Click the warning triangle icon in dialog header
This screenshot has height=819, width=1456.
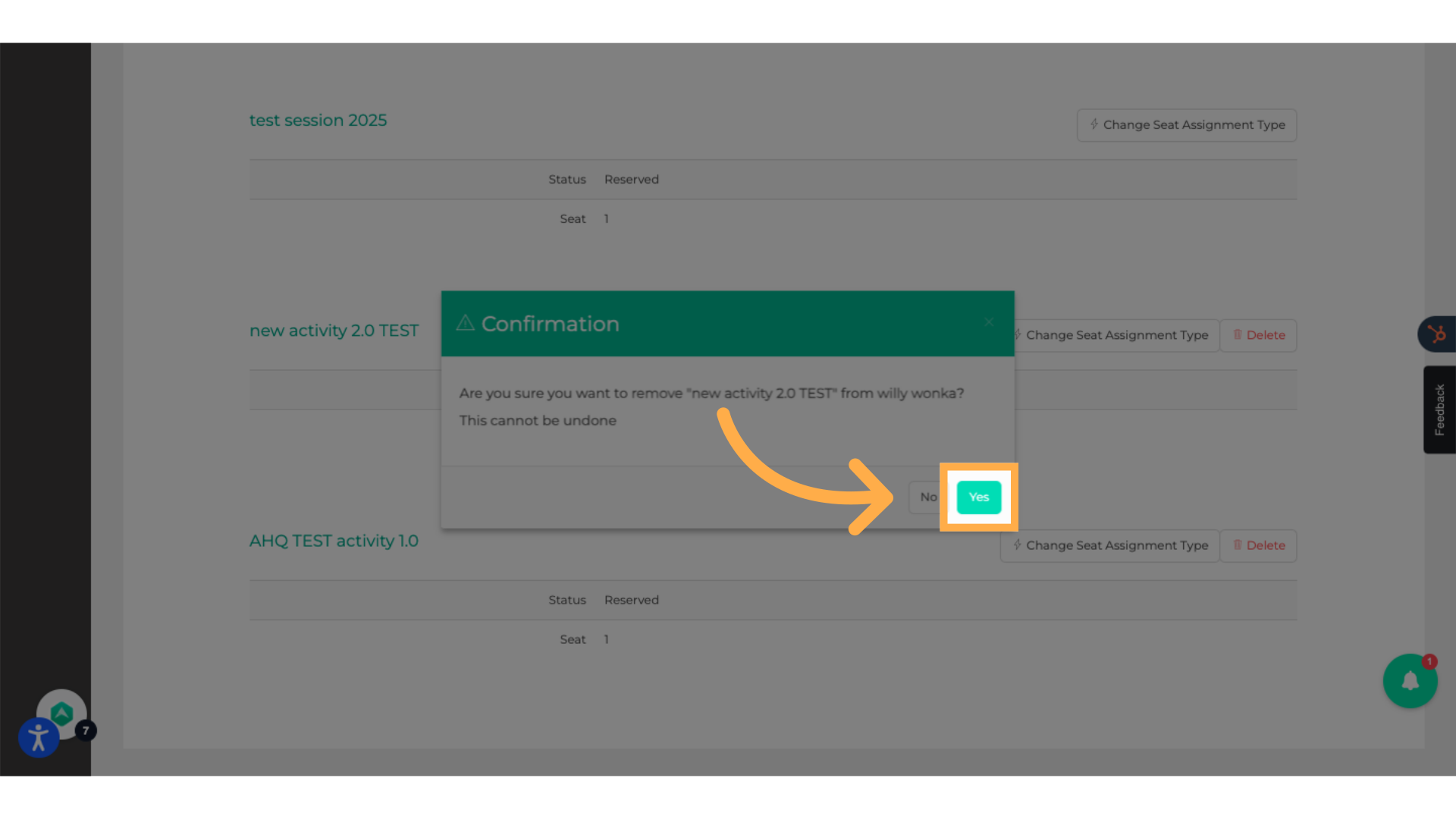tap(466, 324)
